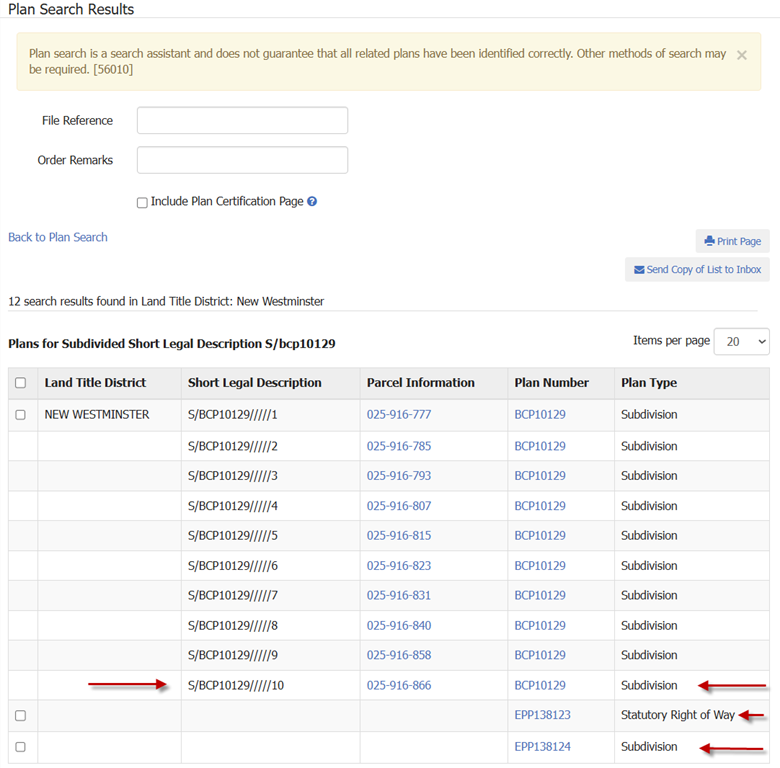
Task: Click the help icon beside Include Plan Certification Page
Action: click(312, 201)
